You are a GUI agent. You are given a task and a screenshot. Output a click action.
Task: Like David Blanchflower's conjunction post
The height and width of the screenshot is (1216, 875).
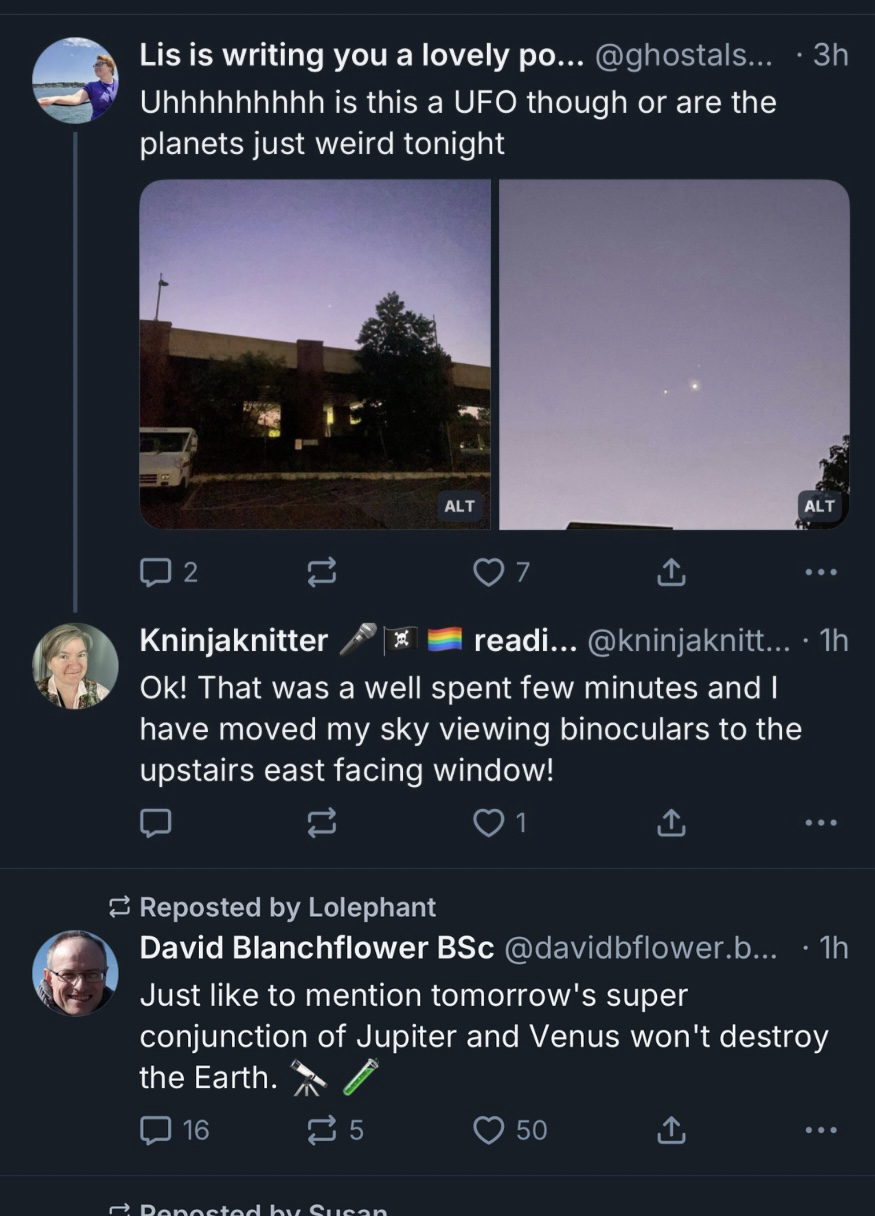point(488,1130)
